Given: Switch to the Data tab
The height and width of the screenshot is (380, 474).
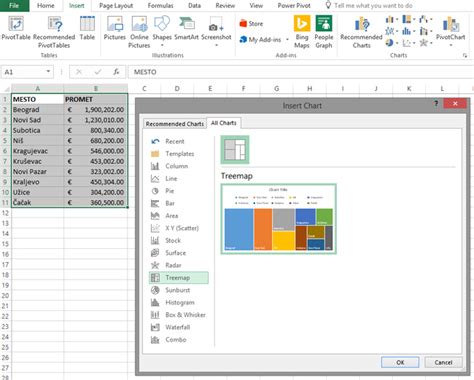Looking at the screenshot, I should pyautogui.click(x=194, y=6).
